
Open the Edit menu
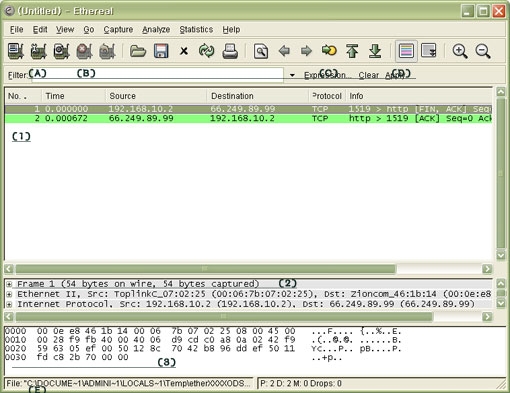click(40, 30)
